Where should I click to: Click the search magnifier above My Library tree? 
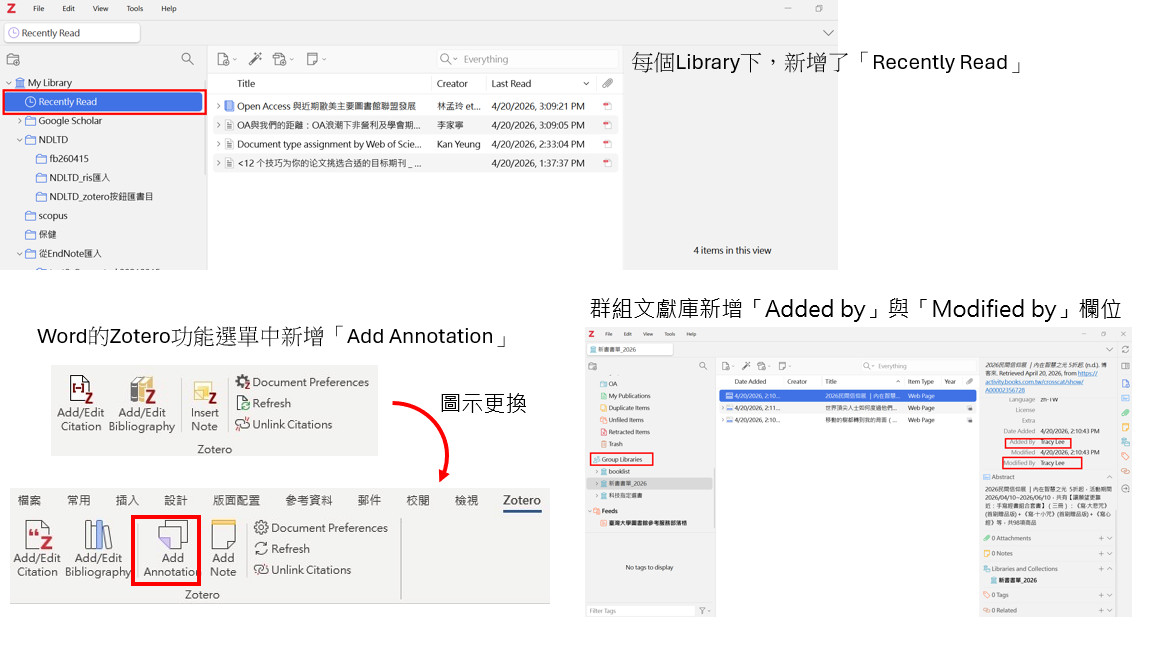pyautogui.click(x=187, y=60)
